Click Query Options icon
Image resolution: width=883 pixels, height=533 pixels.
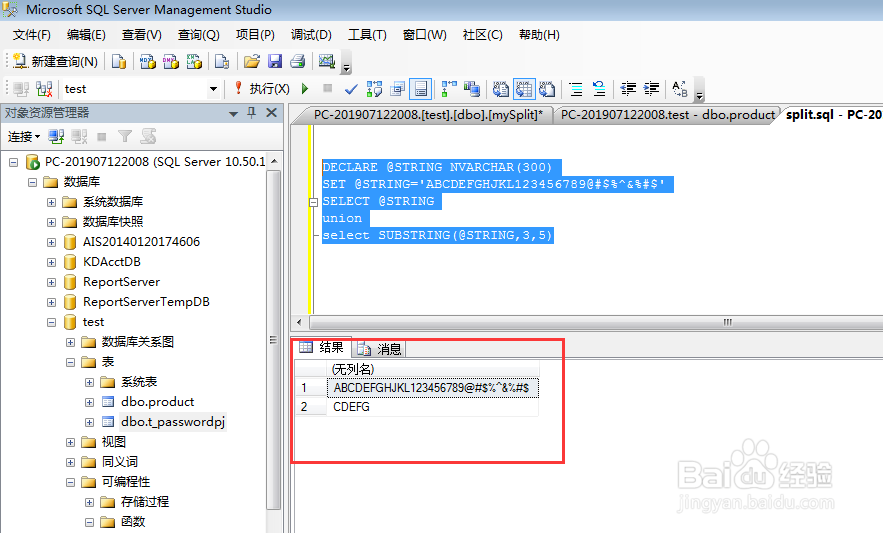click(398, 89)
